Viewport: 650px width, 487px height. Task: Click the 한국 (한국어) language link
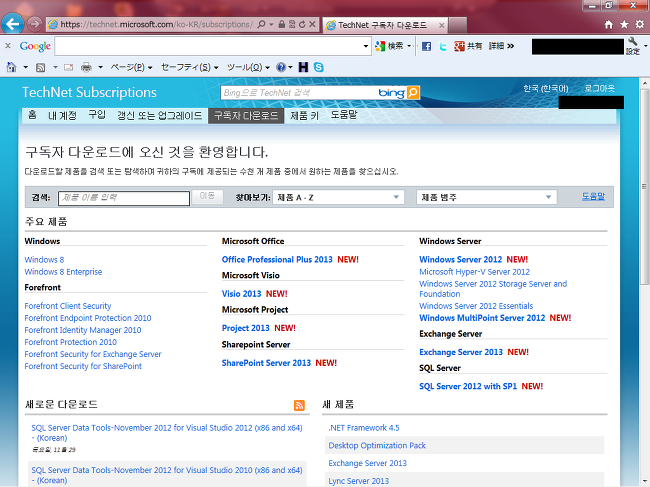[x=546, y=88]
